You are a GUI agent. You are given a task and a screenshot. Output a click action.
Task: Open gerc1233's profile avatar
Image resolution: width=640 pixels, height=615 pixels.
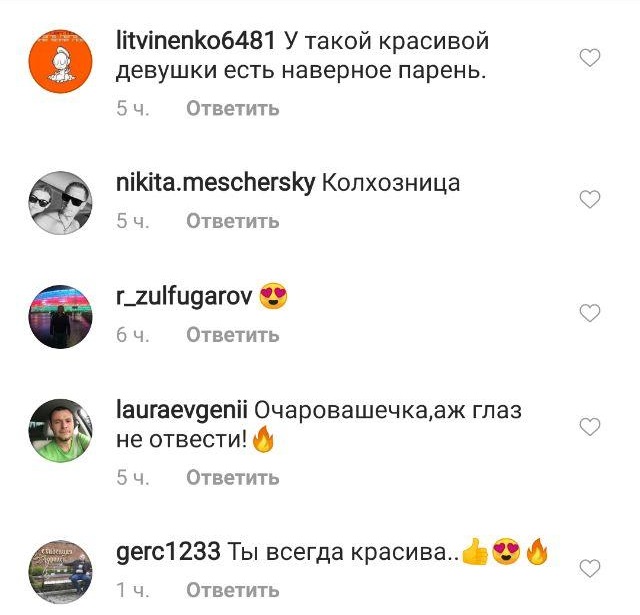click(x=60, y=572)
